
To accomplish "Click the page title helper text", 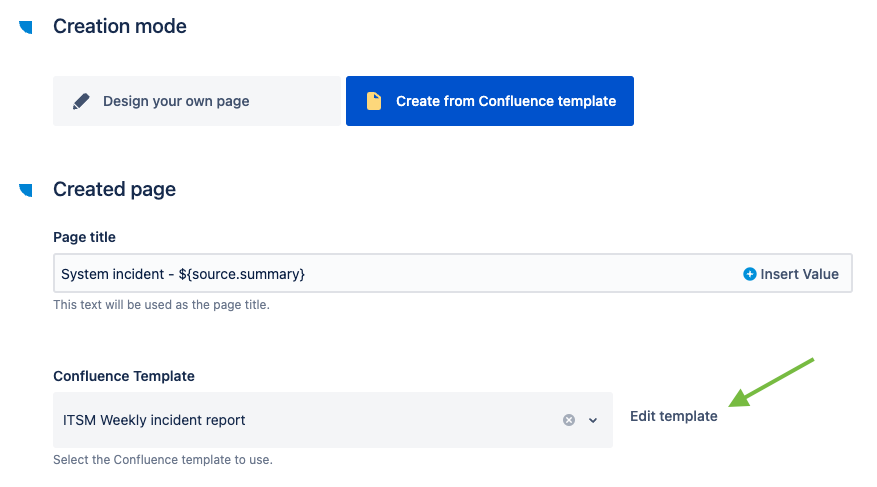I will [161, 305].
